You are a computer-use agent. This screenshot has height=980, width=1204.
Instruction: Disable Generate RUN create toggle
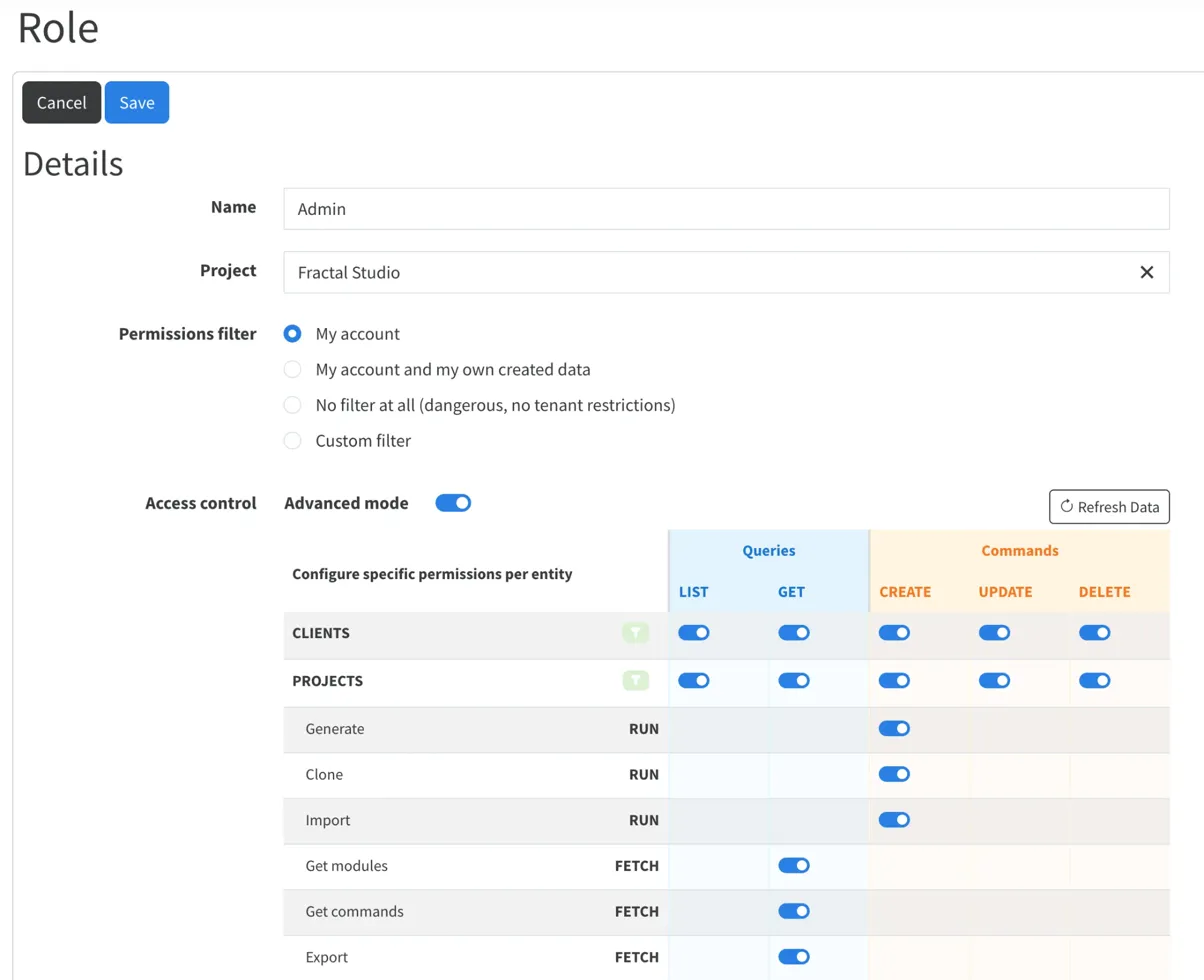(x=894, y=729)
